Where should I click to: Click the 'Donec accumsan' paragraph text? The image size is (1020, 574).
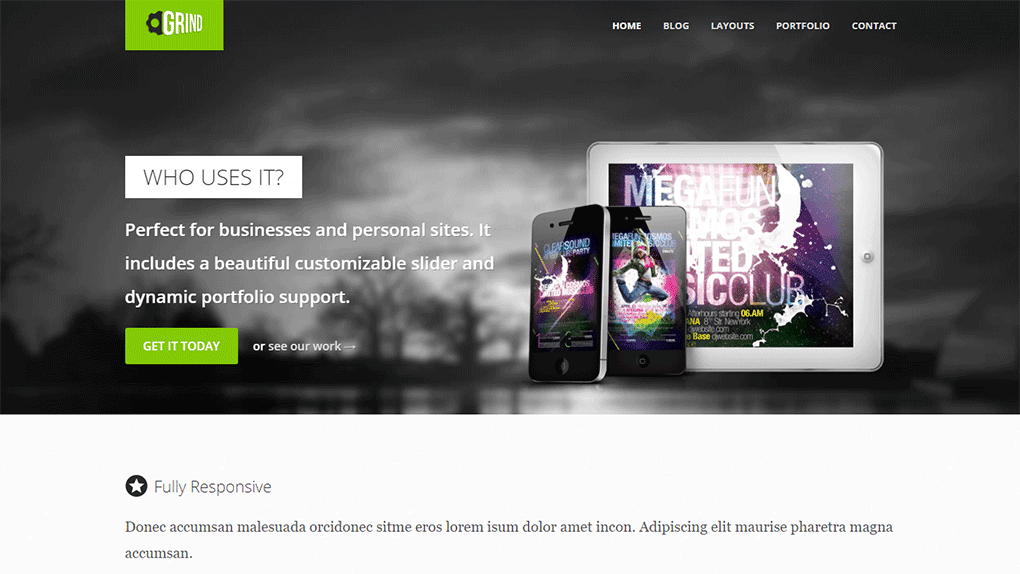pos(509,540)
